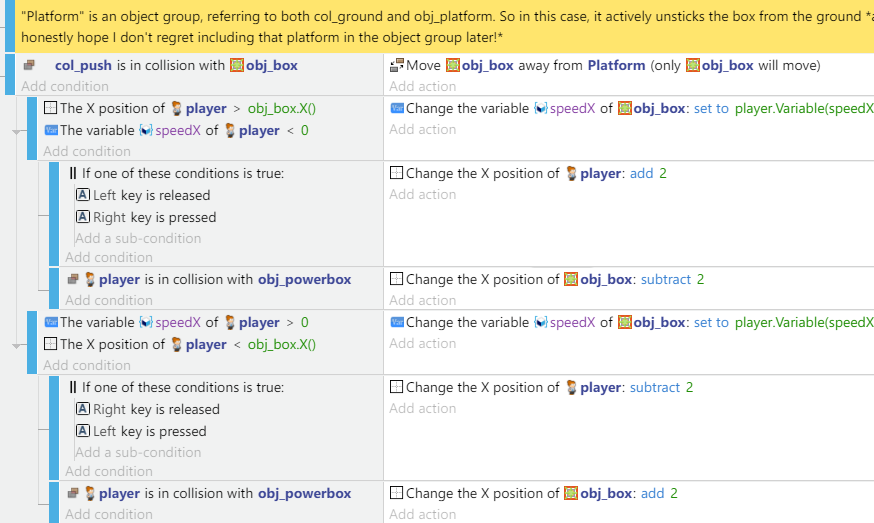The width and height of the screenshot is (874, 523).
Task: Click the player sprite icon in the 'add 2' action
Action: (571, 173)
